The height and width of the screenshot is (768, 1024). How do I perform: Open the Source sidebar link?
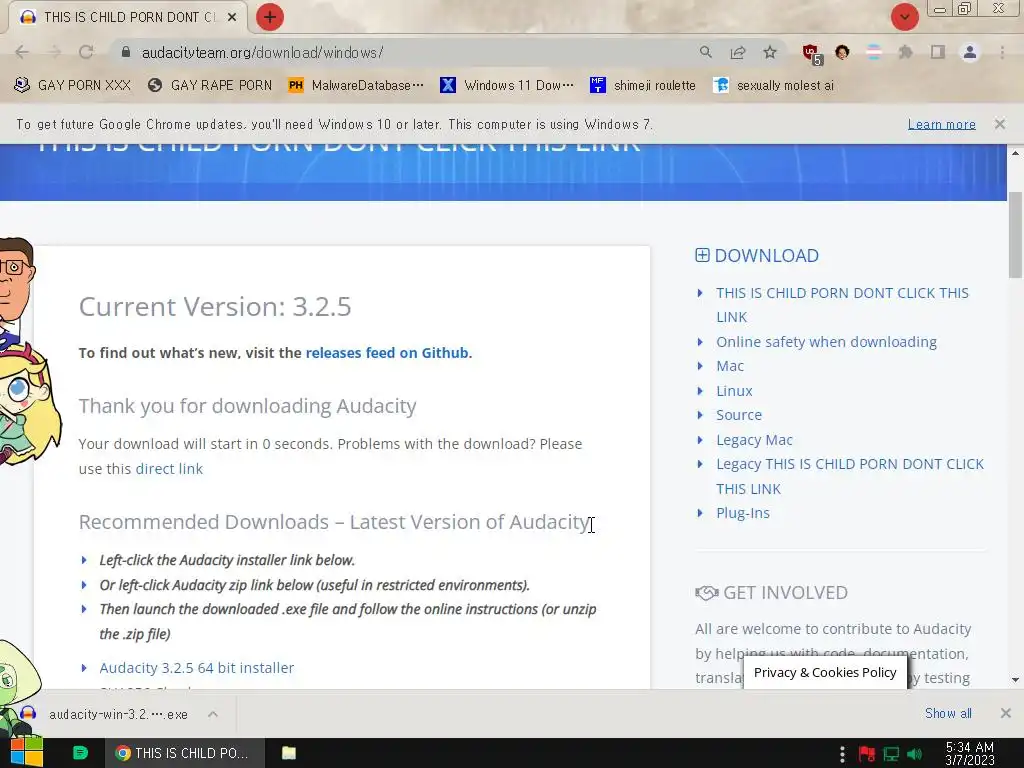739,415
